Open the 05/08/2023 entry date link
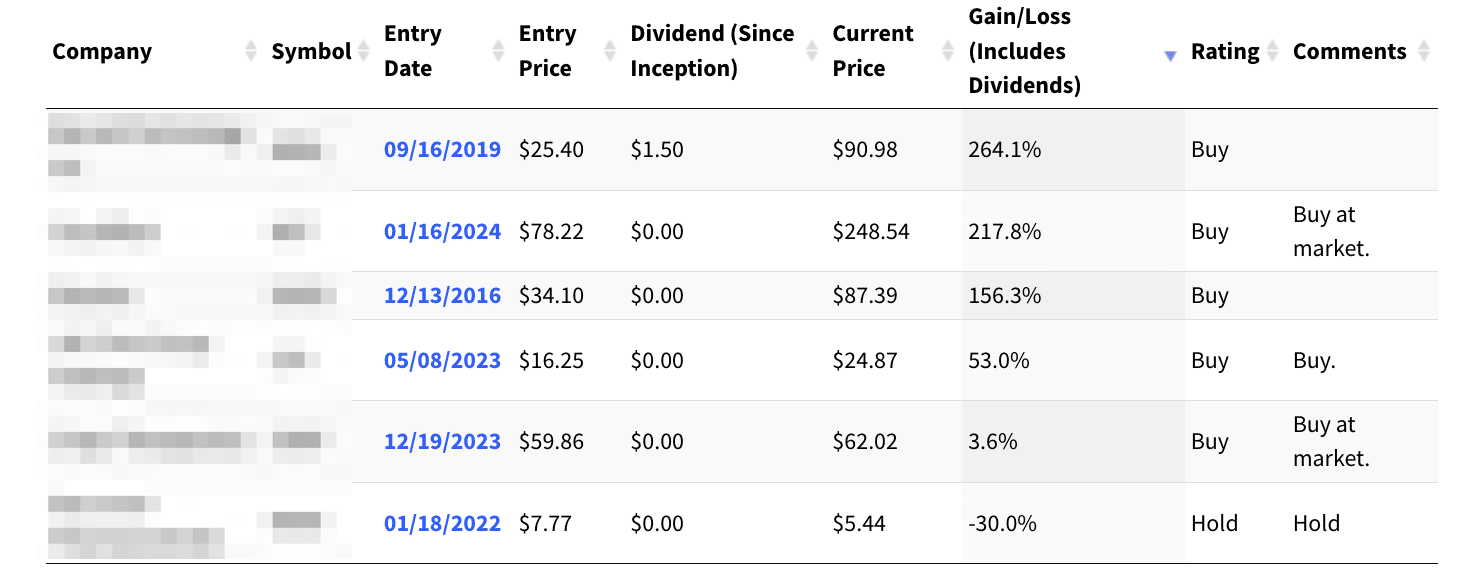Screen dimensions: 1475x580 [442, 361]
